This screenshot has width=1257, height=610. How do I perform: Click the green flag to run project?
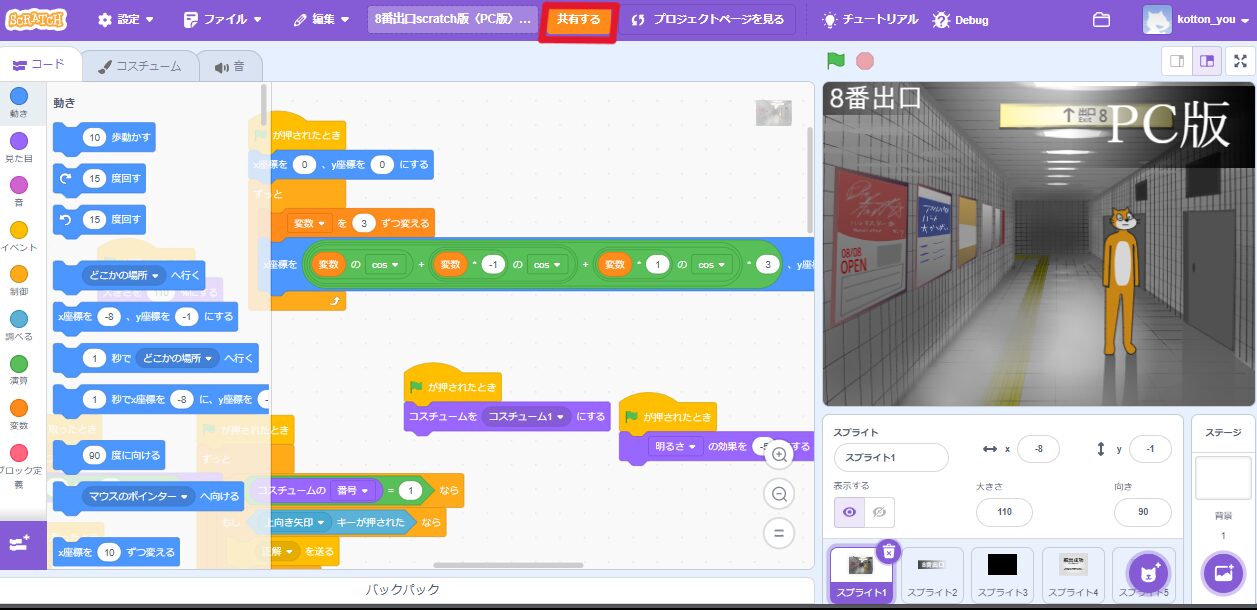[836, 61]
